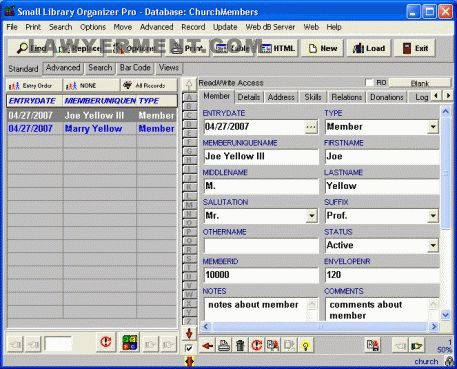
Task: Switch to the Donations tab
Action: click(x=387, y=97)
